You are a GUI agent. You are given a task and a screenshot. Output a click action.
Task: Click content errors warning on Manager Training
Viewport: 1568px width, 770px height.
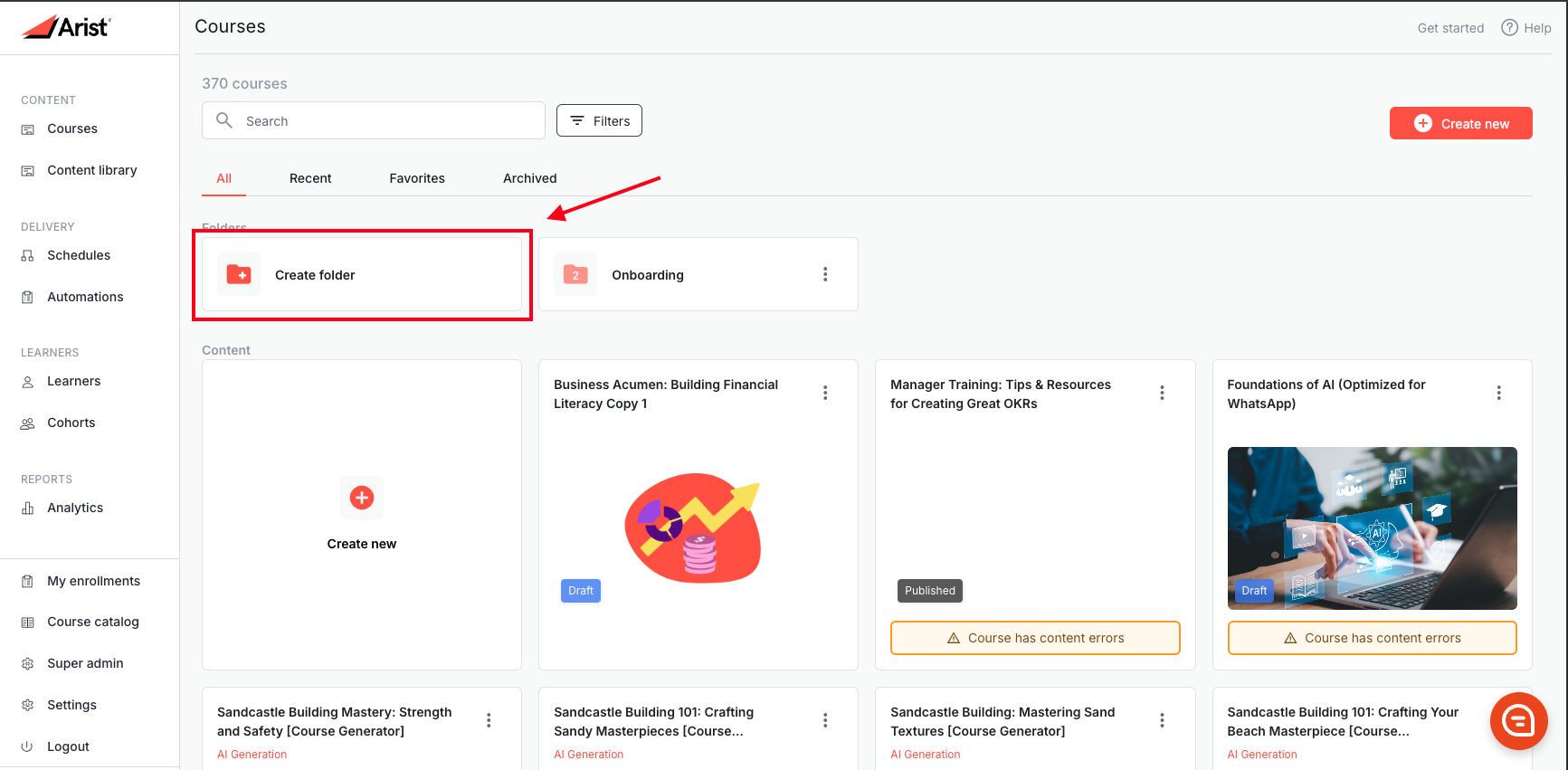(1035, 638)
